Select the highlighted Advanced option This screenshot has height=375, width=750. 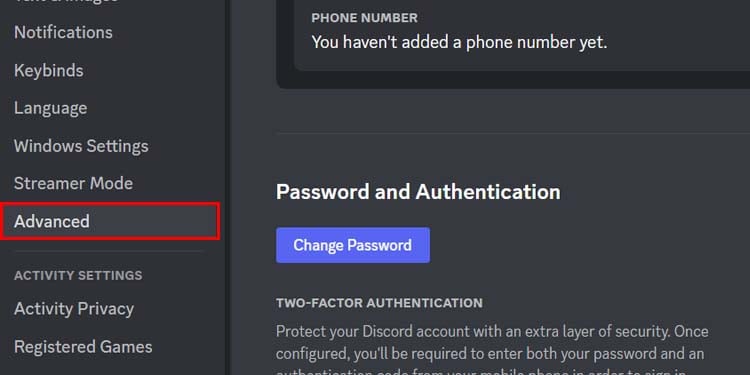point(110,221)
